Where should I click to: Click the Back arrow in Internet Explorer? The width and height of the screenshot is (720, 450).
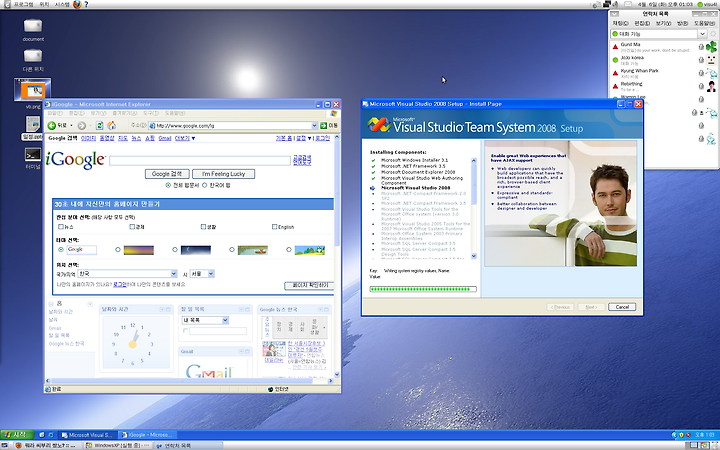pyautogui.click(x=51, y=125)
